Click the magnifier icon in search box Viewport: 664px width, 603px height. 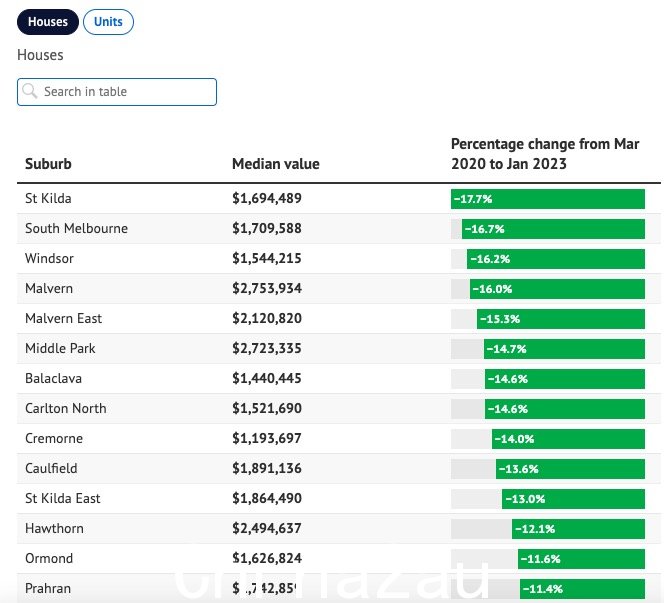(30, 91)
